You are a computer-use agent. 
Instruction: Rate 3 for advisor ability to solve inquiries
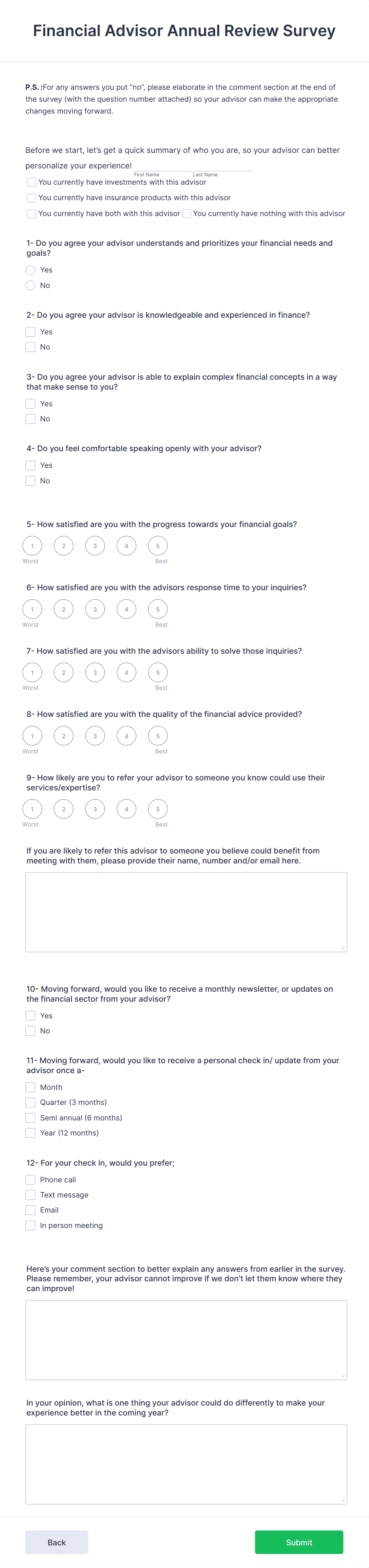pyautogui.click(x=95, y=672)
